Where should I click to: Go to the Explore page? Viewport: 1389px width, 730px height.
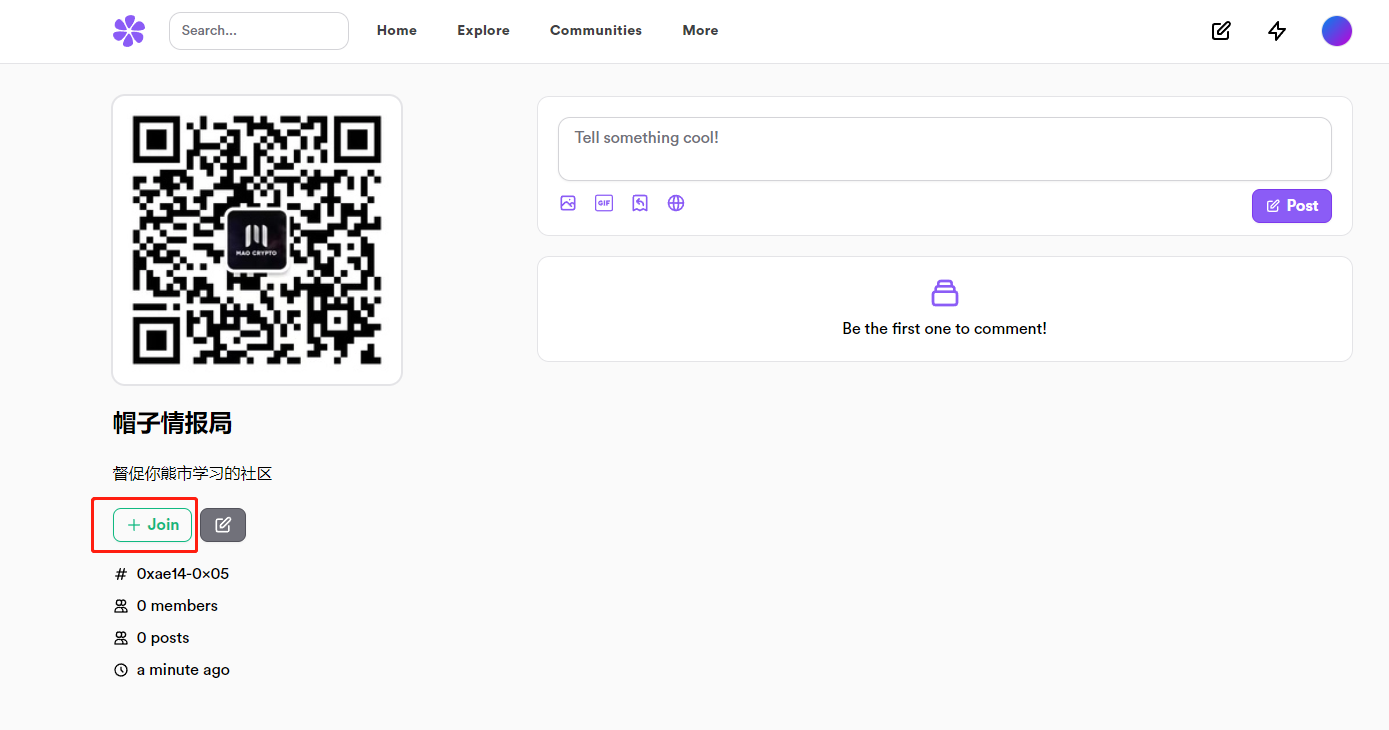(x=484, y=31)
